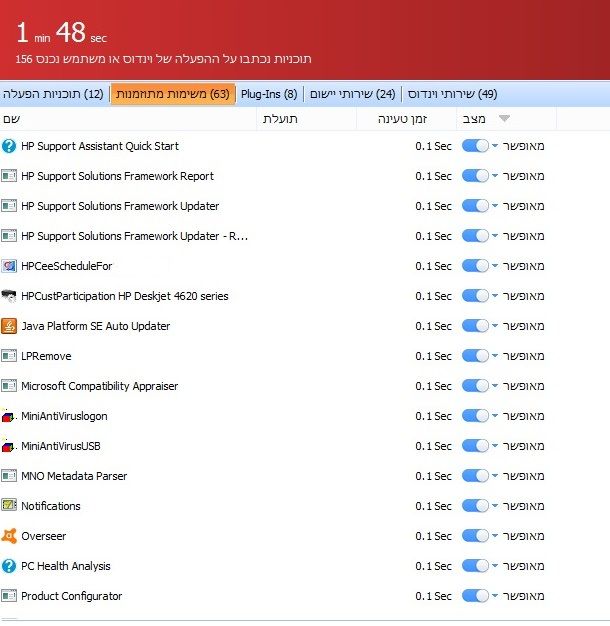
Task: Toggle the HPCeeScheduleFor switch
Action: pos(475,266)
